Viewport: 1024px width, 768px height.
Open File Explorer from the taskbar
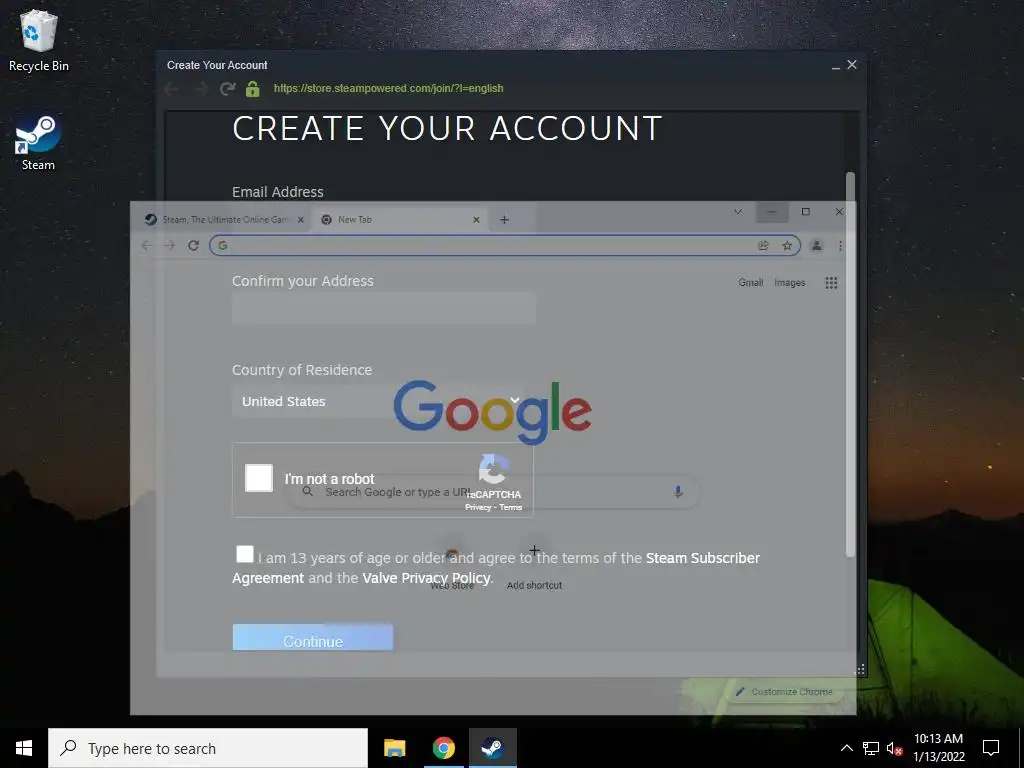click(x=394, y=748)
